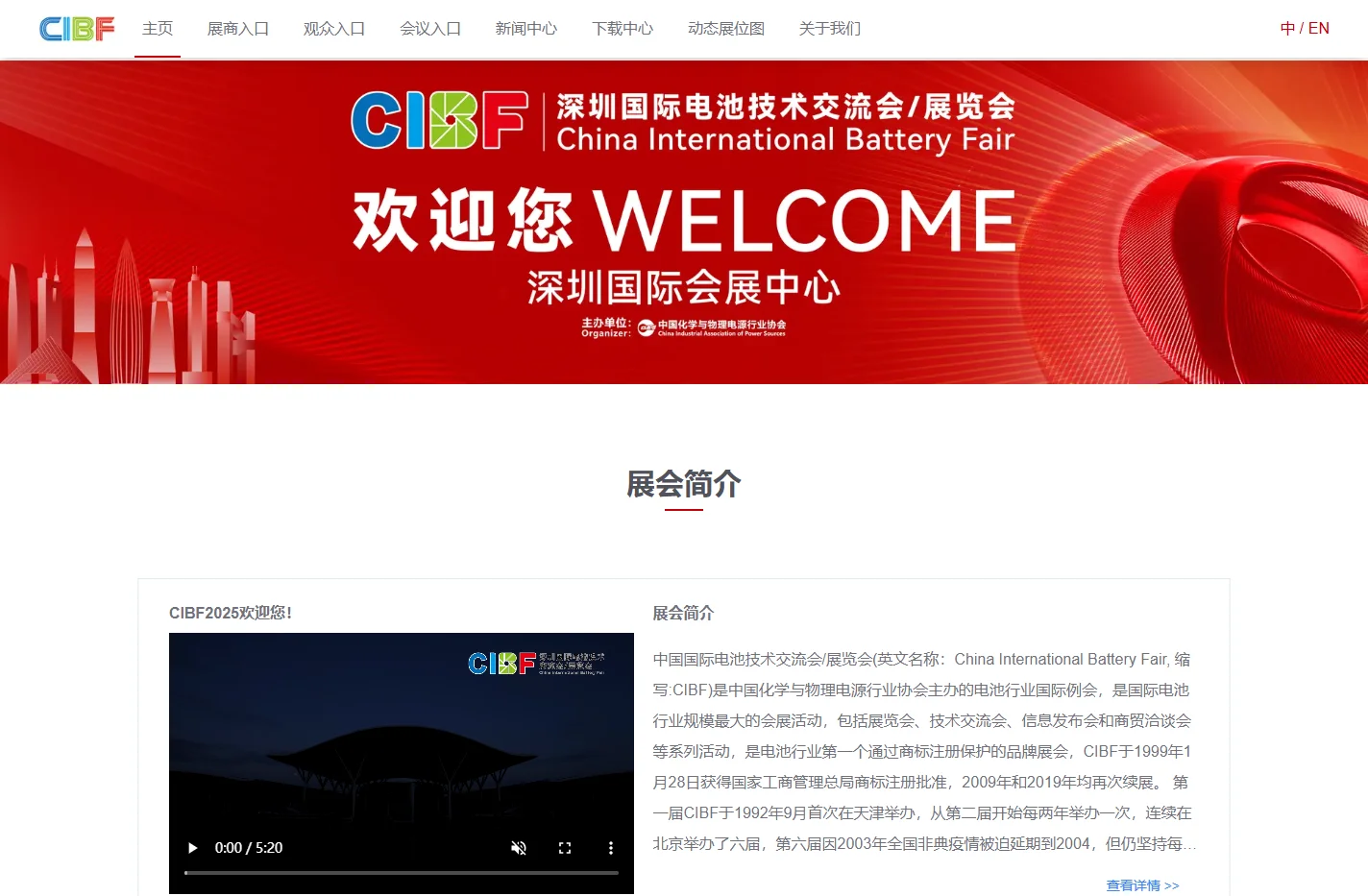
Task: Click the banner text 深圳国际会展中心
Action: 684,287
